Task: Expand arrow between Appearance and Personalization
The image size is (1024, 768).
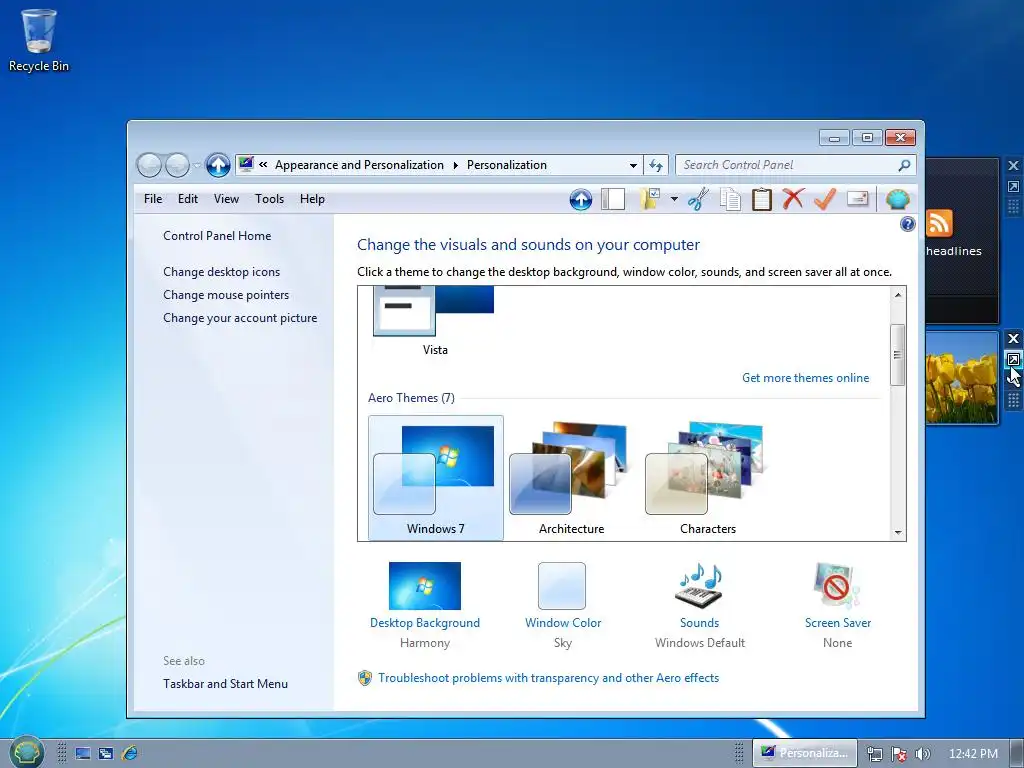Action: [456, 165]
